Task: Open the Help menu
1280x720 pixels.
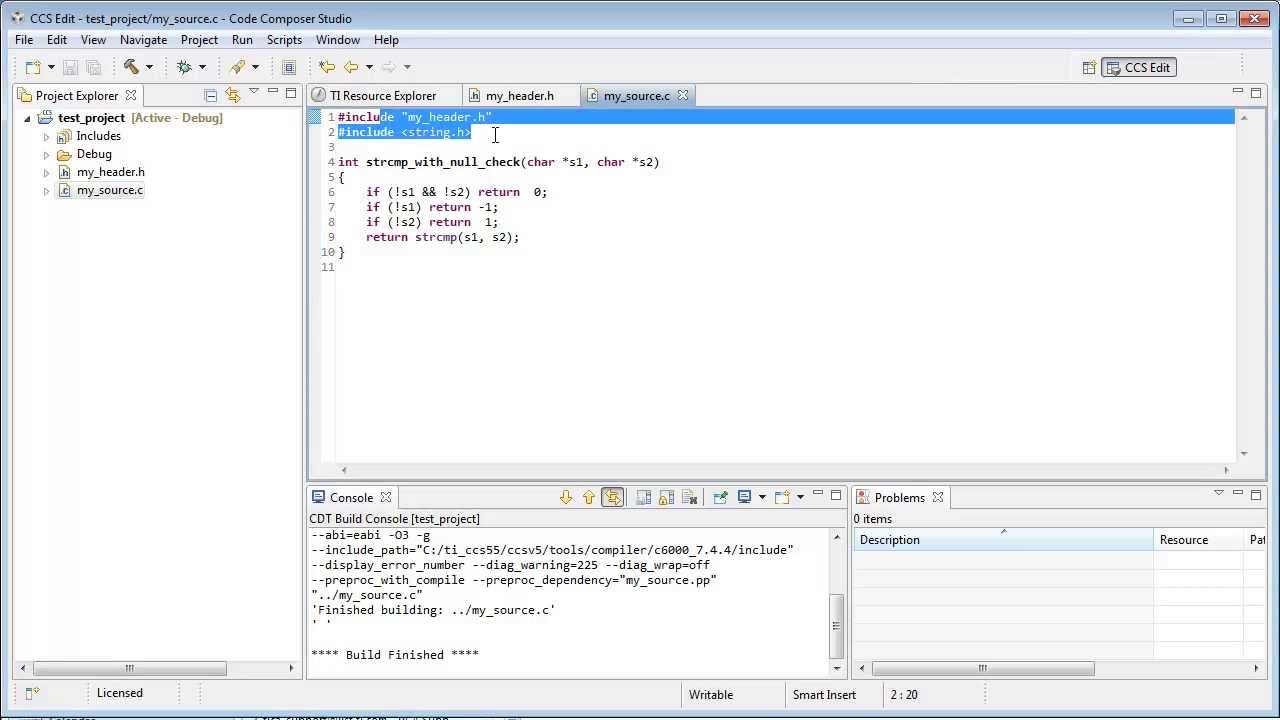Action: coord(386,40)
